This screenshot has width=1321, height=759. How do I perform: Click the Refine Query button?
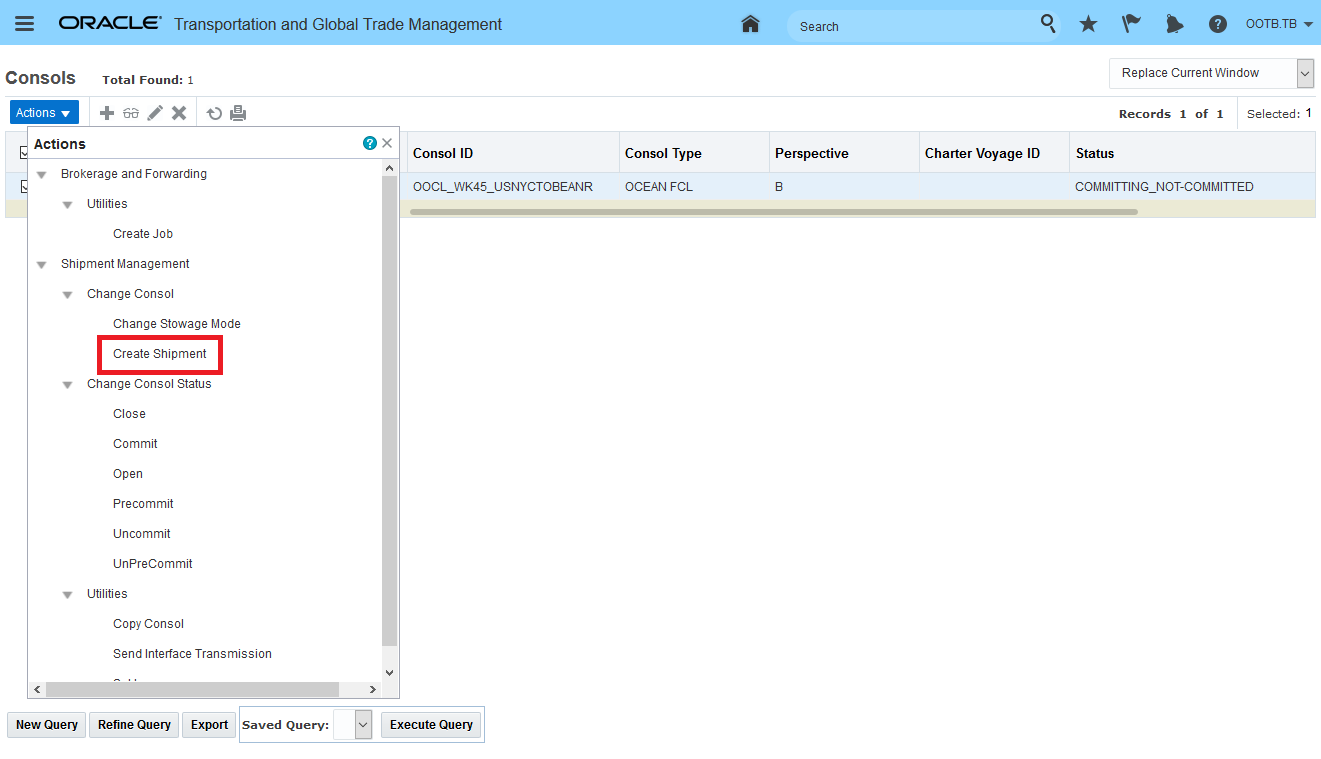(134, 725)
